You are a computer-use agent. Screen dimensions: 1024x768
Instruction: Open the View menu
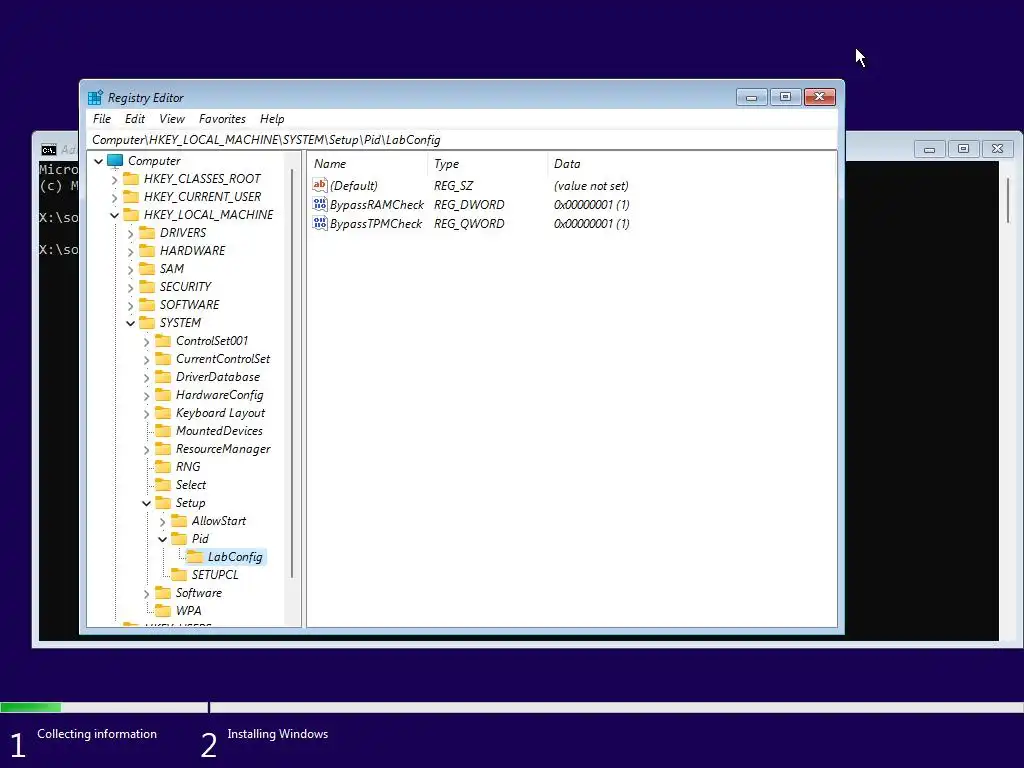172,119
